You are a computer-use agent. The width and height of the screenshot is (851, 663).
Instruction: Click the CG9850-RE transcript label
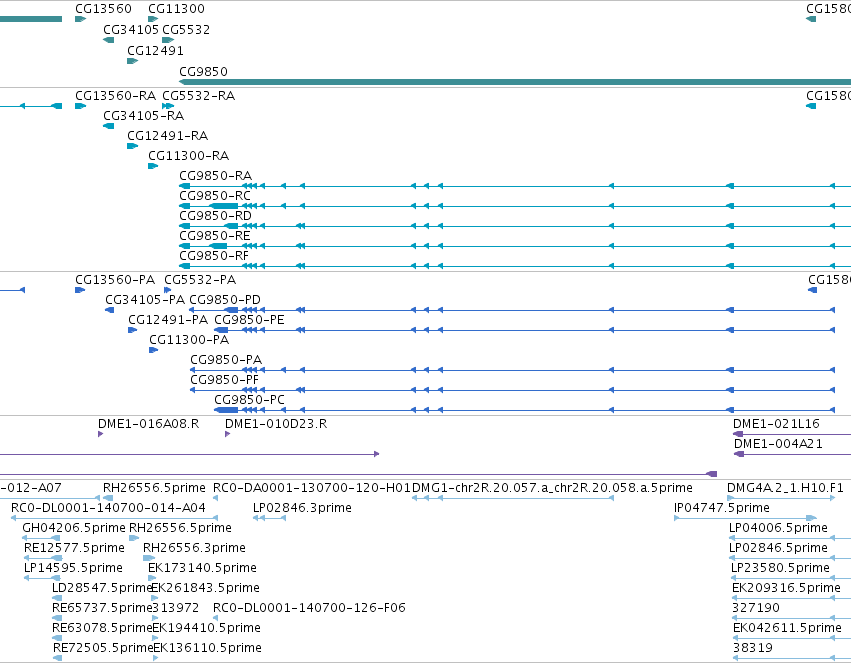pyautogui.click(x=215, y=236)
